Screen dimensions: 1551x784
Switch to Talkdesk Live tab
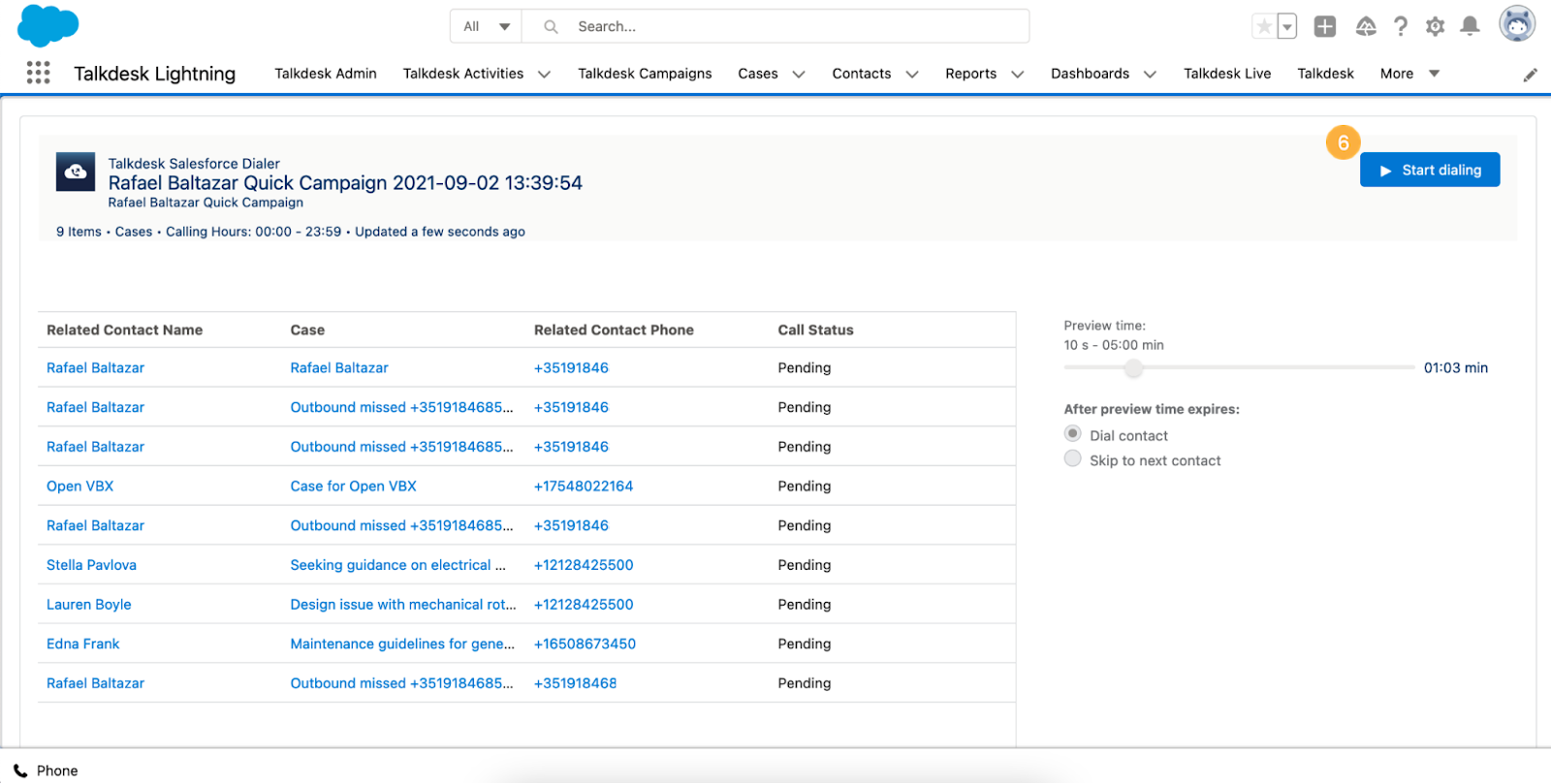tap(1227, 74)
